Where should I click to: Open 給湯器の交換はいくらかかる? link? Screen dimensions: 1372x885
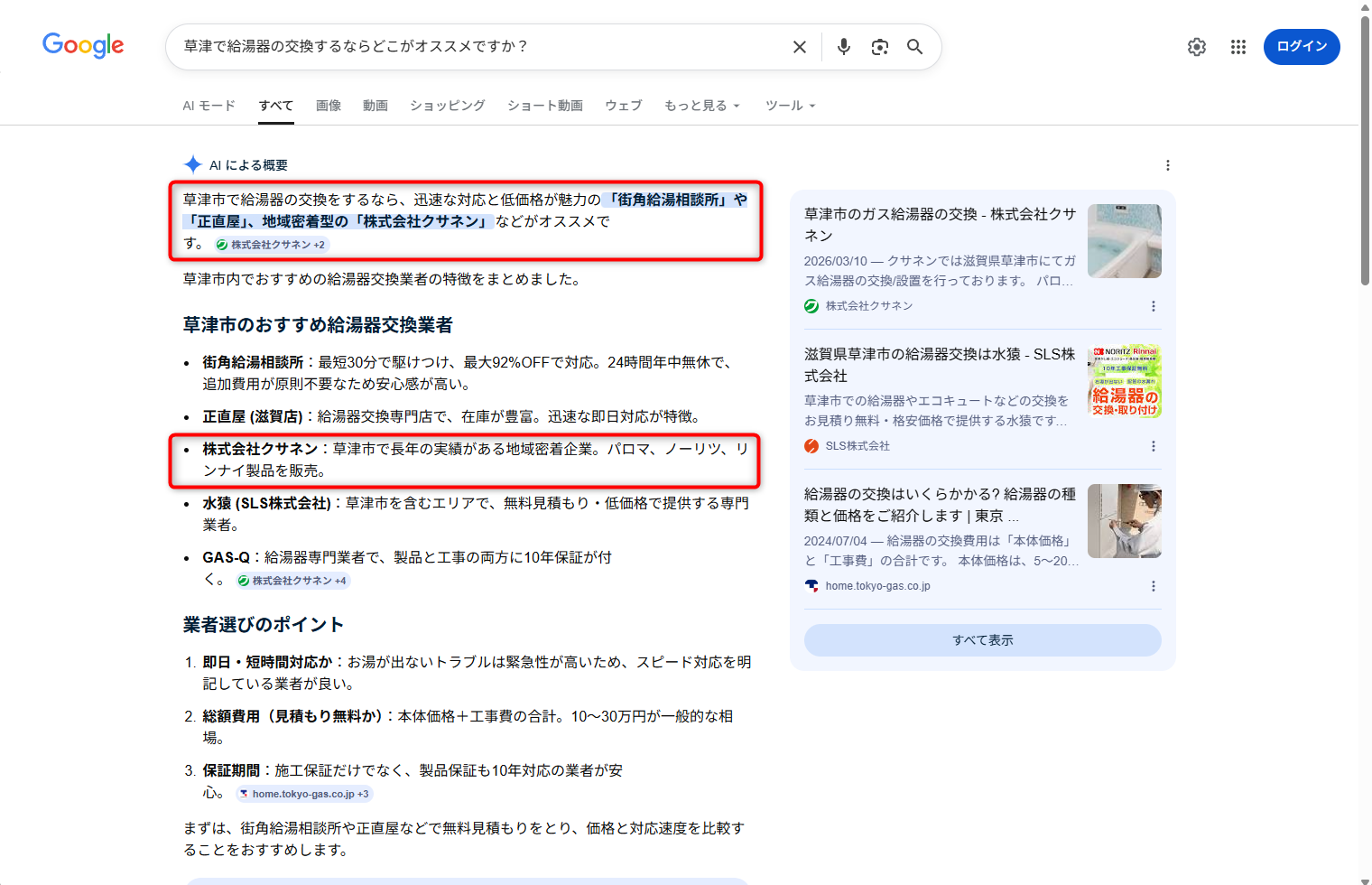(x=940, y=505)
